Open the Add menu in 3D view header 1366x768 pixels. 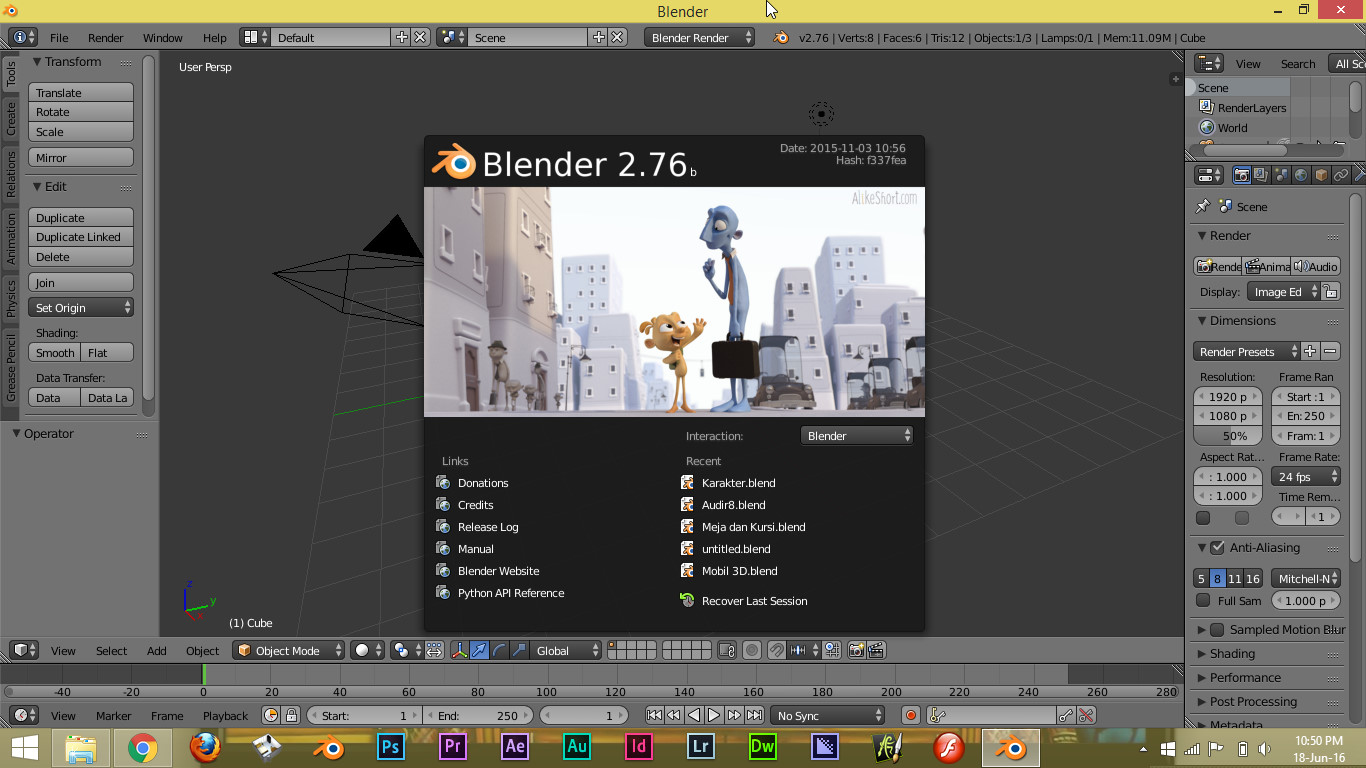tap(157, 650)
